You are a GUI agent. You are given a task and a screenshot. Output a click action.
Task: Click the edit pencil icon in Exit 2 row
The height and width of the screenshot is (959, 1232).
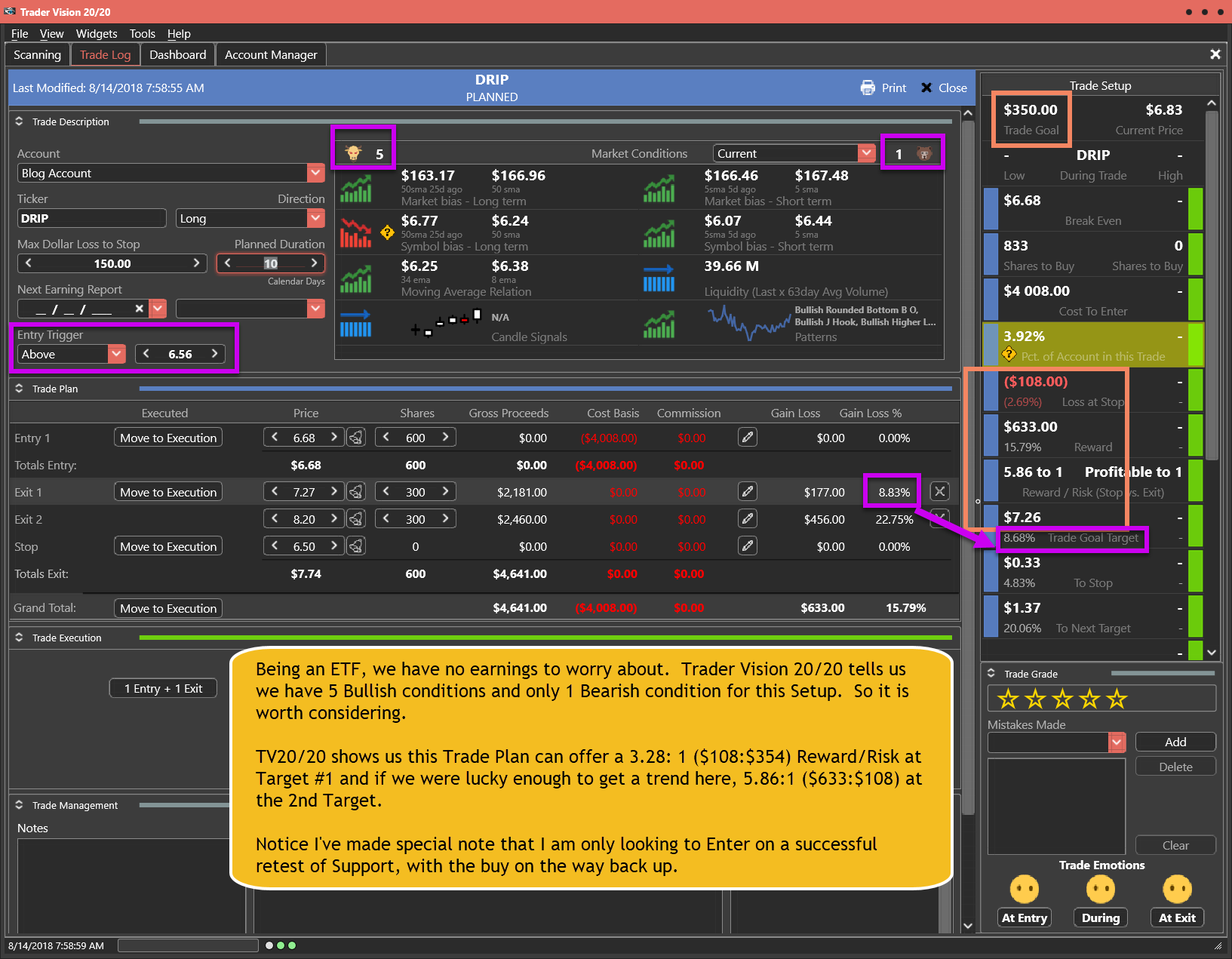click(x=748, y=518)
